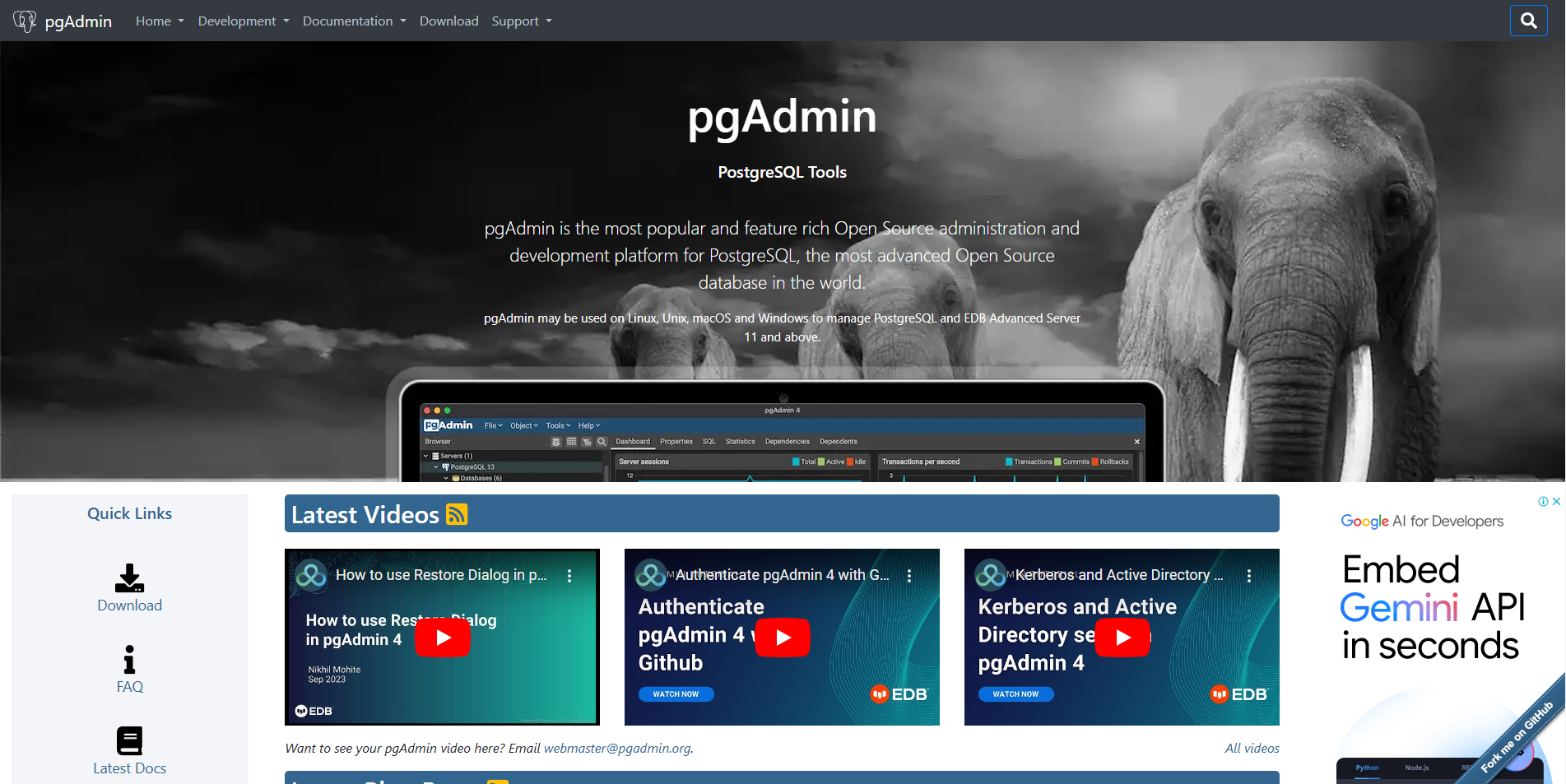The image size is (1566, 784).
Task: Click the Latest Videos heading
Action: click(365, 515)
